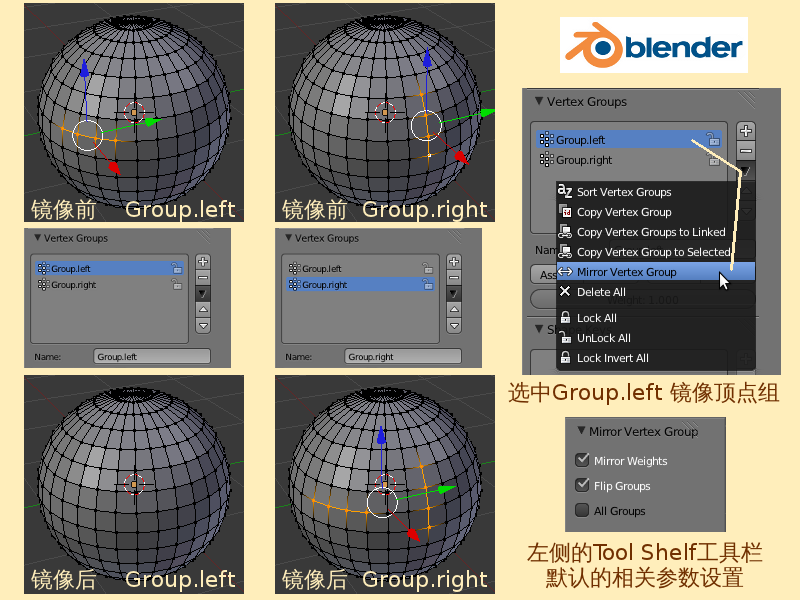800x600 pixels.
Task: Open specials arrow menu in Name Group.left panel
Action: point(203,293)
